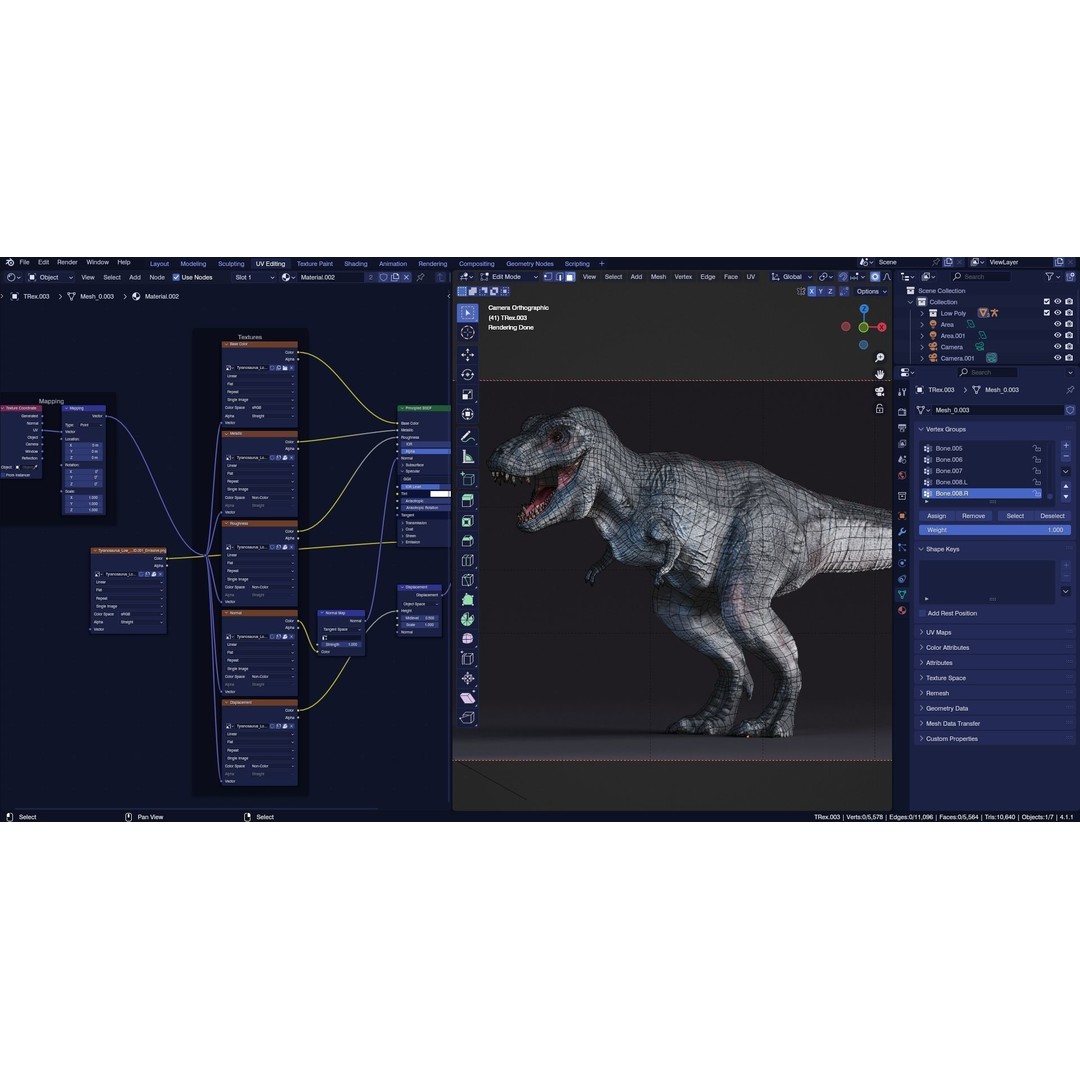Select the Extrude Region tool
Viewport: 1080px width, 1080px height.
(468, 501)
